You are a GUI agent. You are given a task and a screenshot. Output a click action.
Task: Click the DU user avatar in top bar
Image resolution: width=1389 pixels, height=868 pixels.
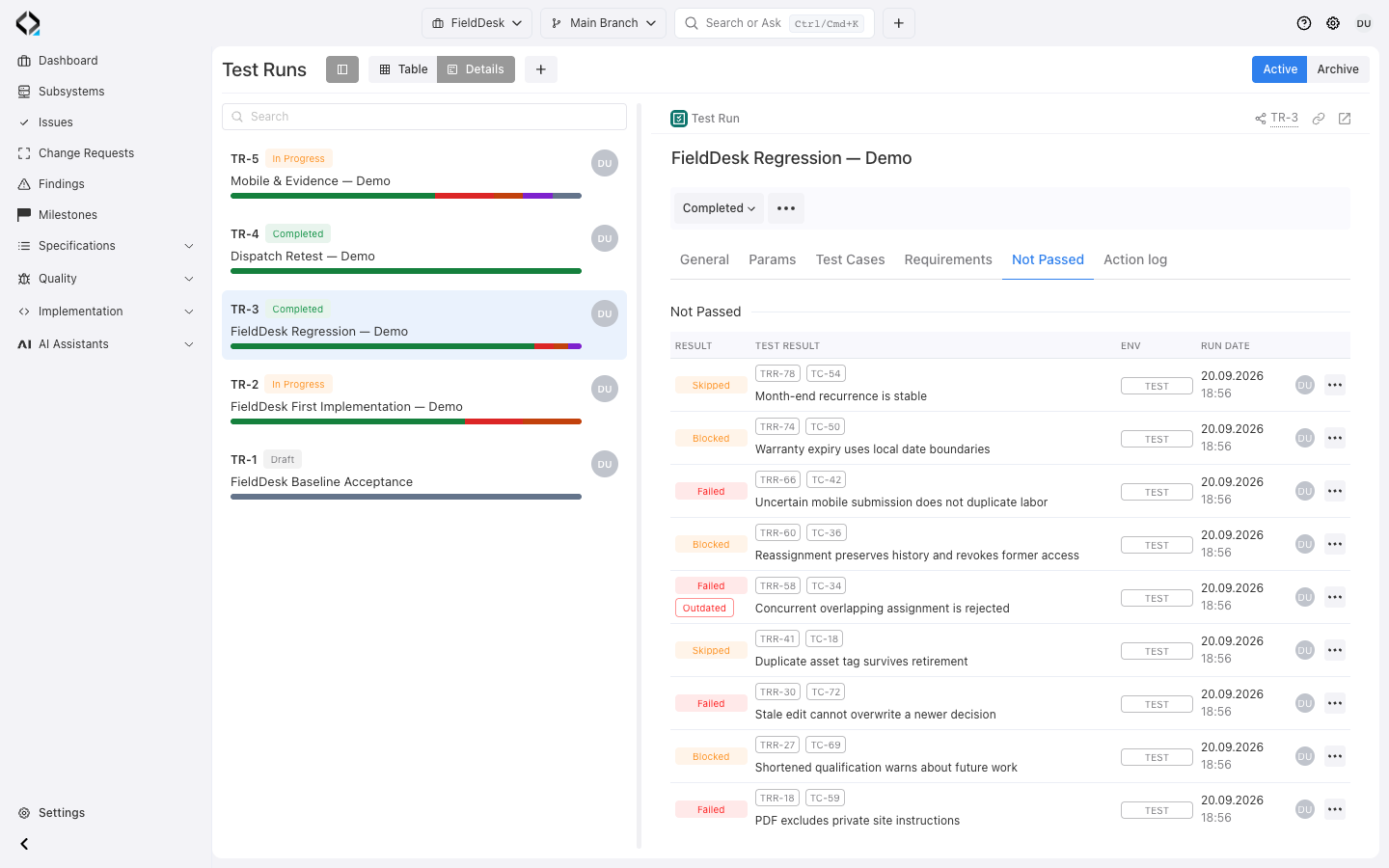pos(1364,23)
